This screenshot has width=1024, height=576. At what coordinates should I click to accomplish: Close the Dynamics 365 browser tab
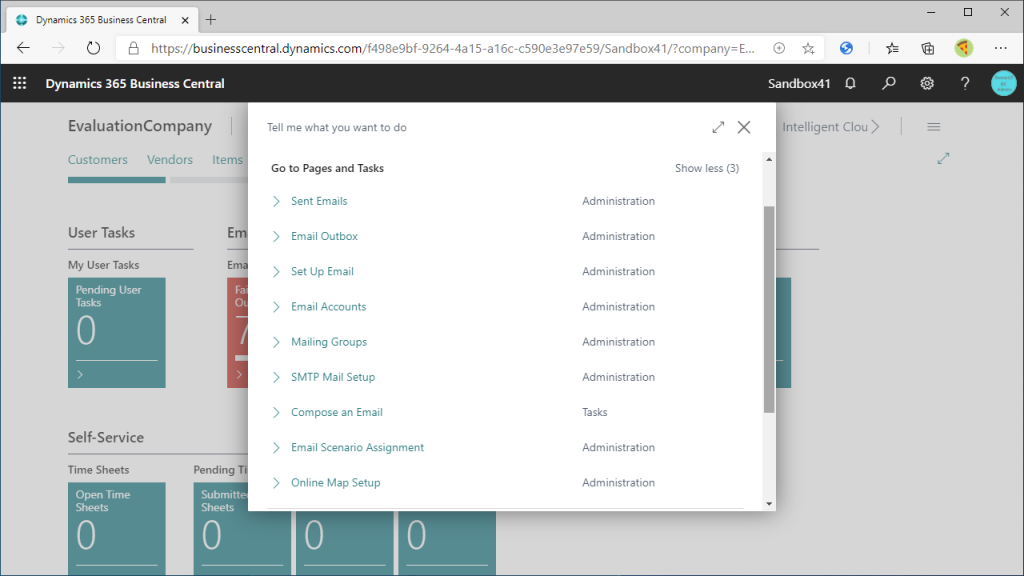click(x=185, y=20)
